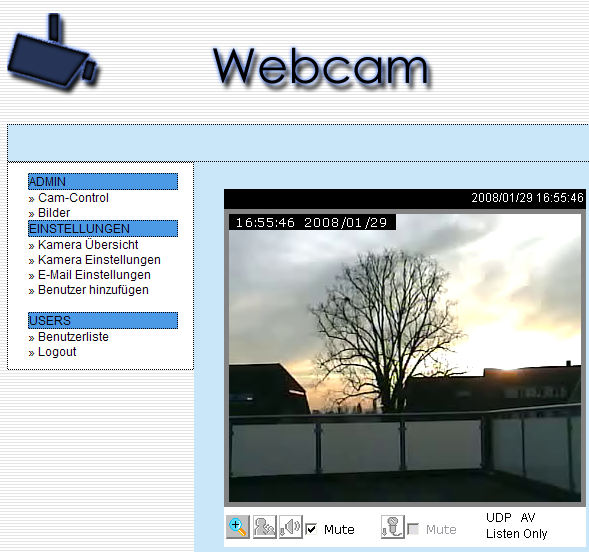The width and height of the screenshot is (589, 552).
Task: Go to Kamera Übersicht
Action: 88,245
